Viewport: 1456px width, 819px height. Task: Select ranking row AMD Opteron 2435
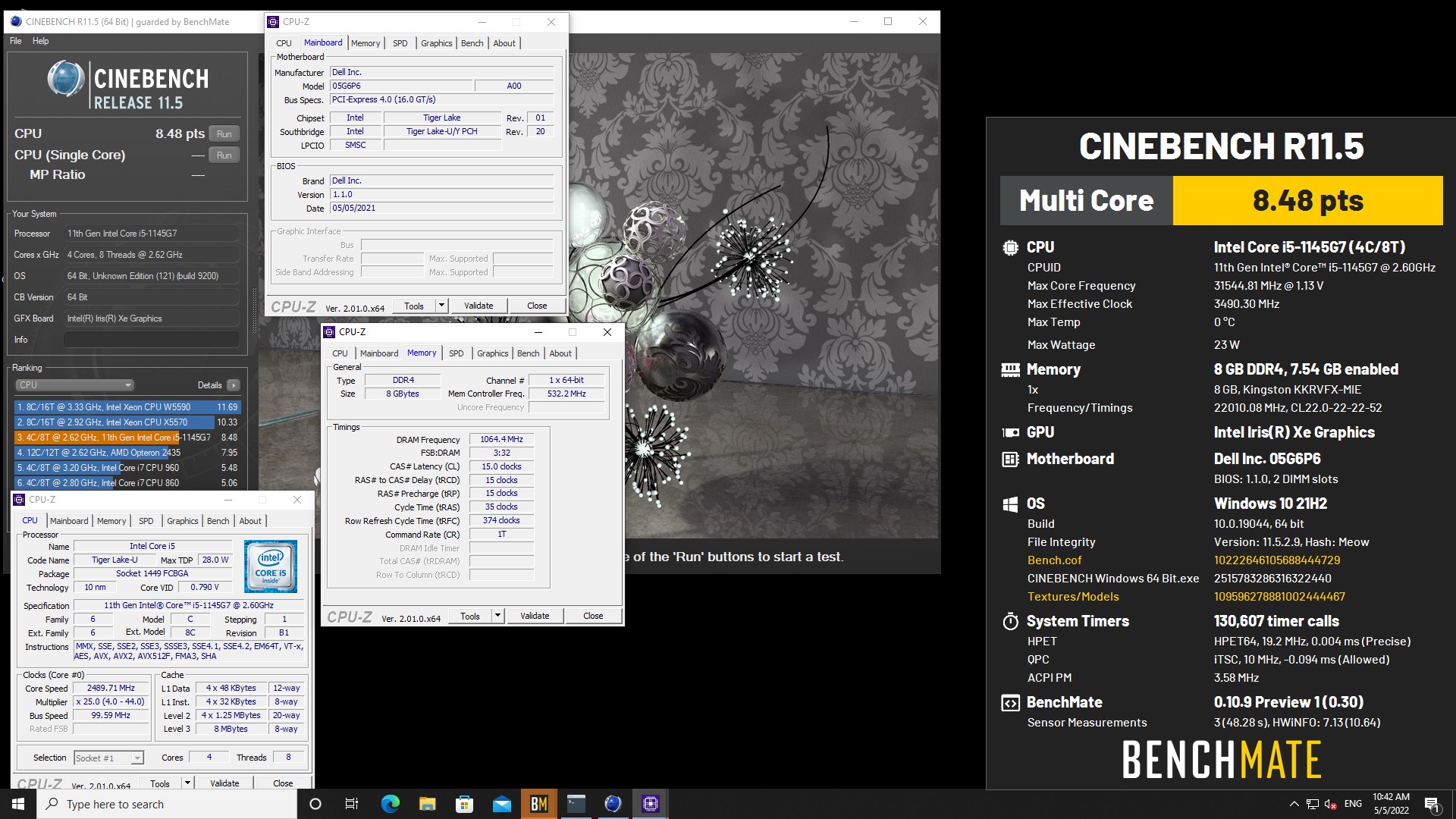point(127,453)
